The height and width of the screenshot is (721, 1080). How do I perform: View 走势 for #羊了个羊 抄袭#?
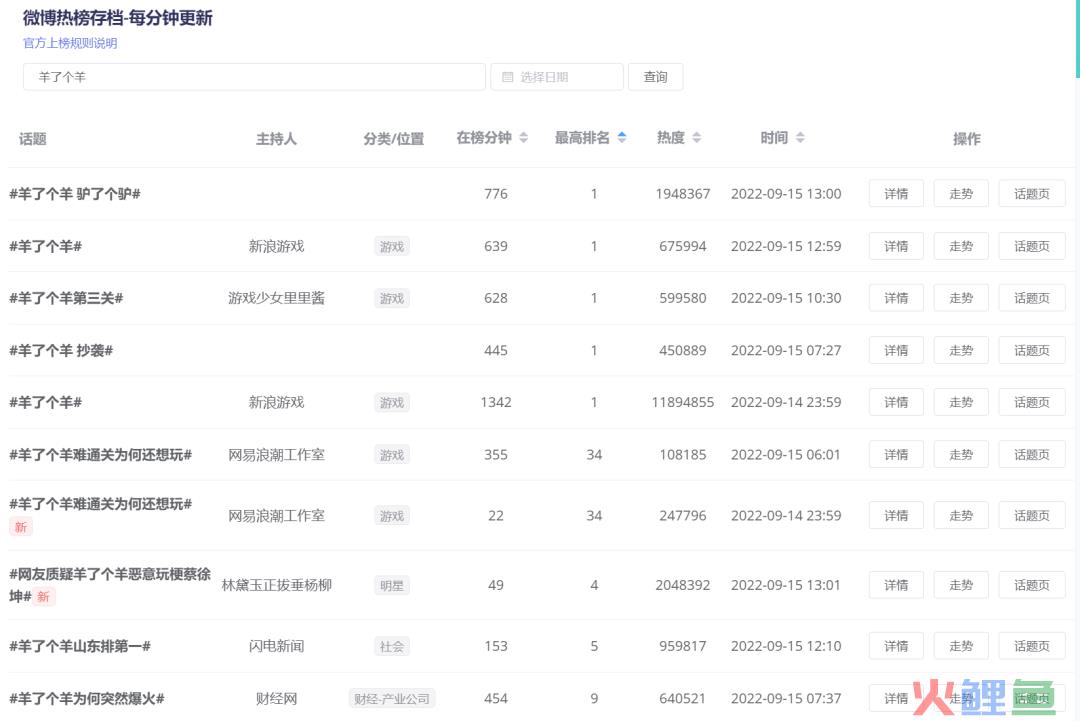pyautogui.click(x=961, y=351)
